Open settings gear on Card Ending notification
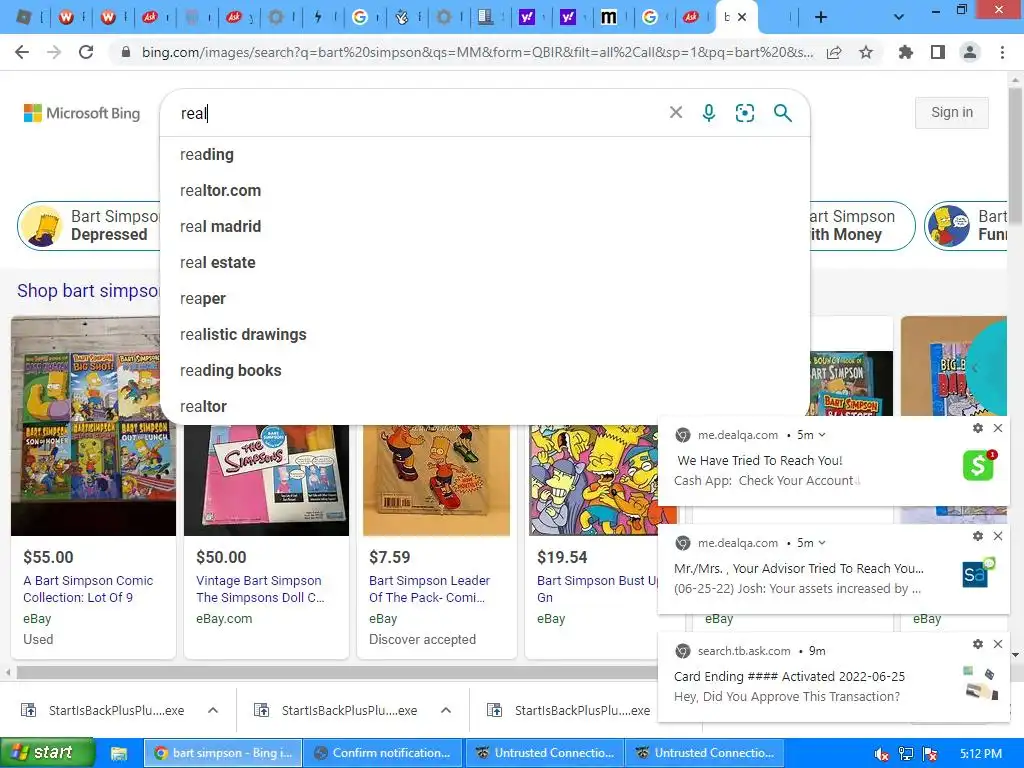Viewport: 1024px width, 768px height. pyautogui.click(x=978, y=644)
